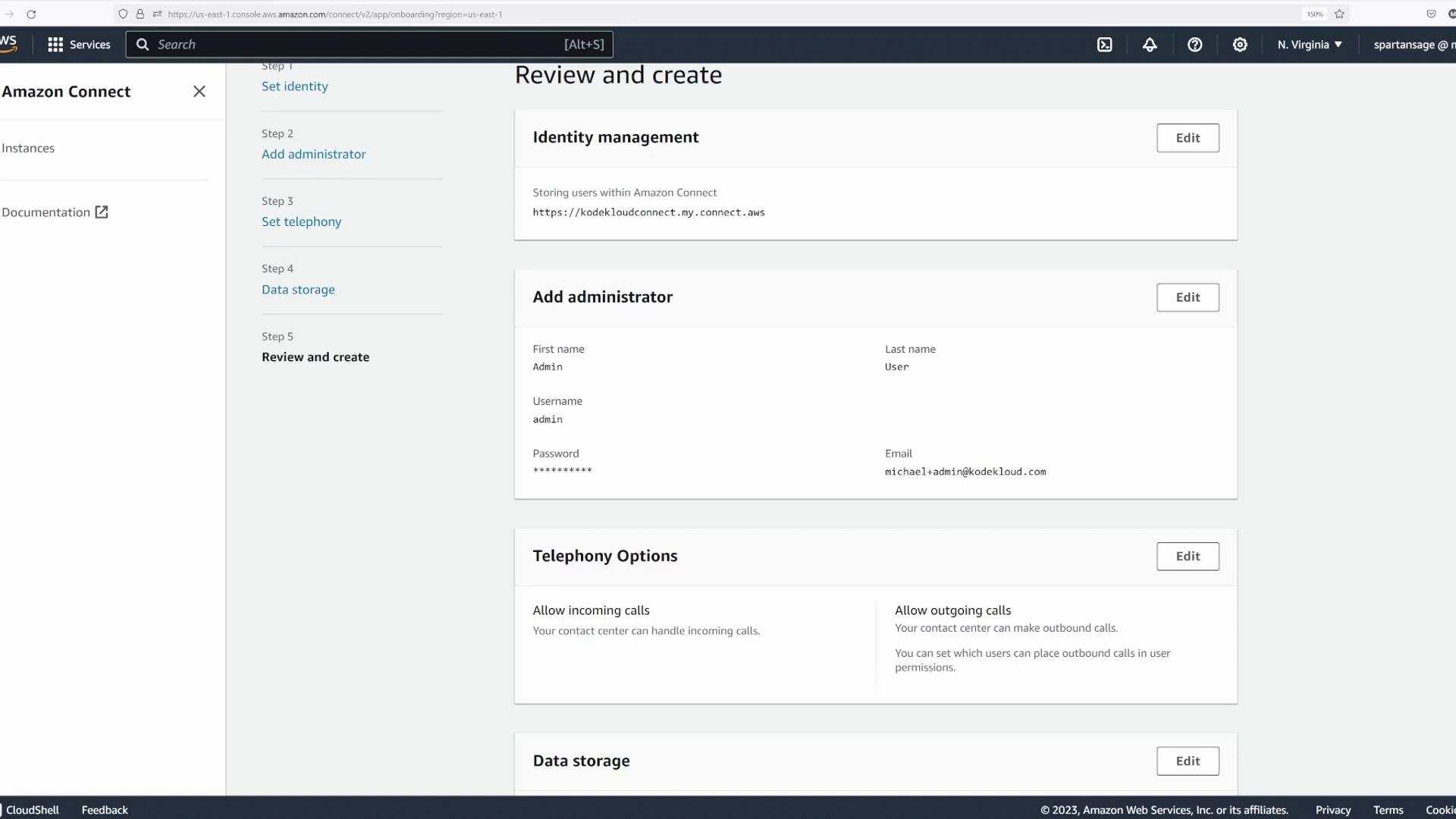1456x819 pixels.
Task: Open the Services grid menu icon
Action: (55, 45)
